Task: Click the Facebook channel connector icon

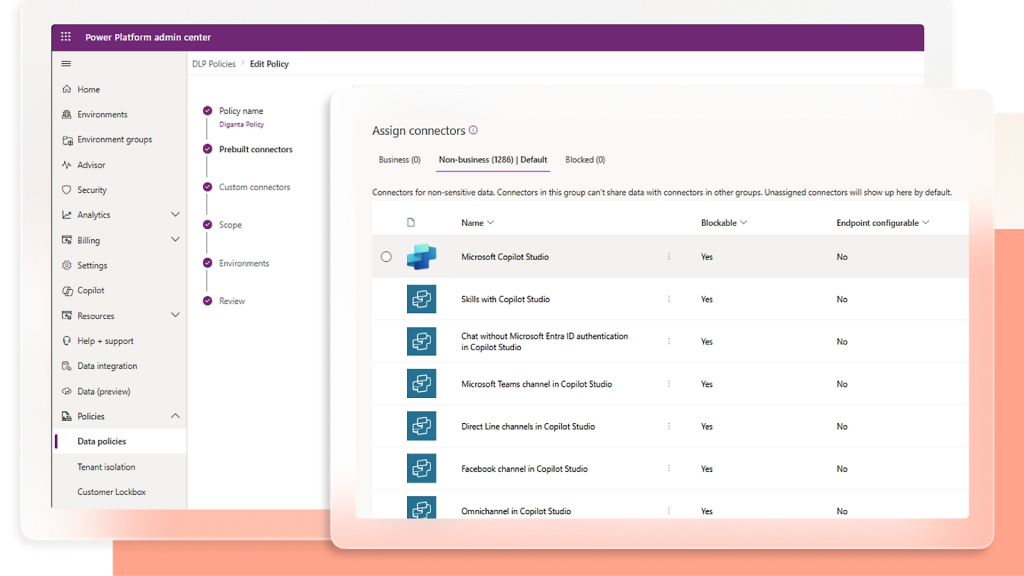Action: 421,469
